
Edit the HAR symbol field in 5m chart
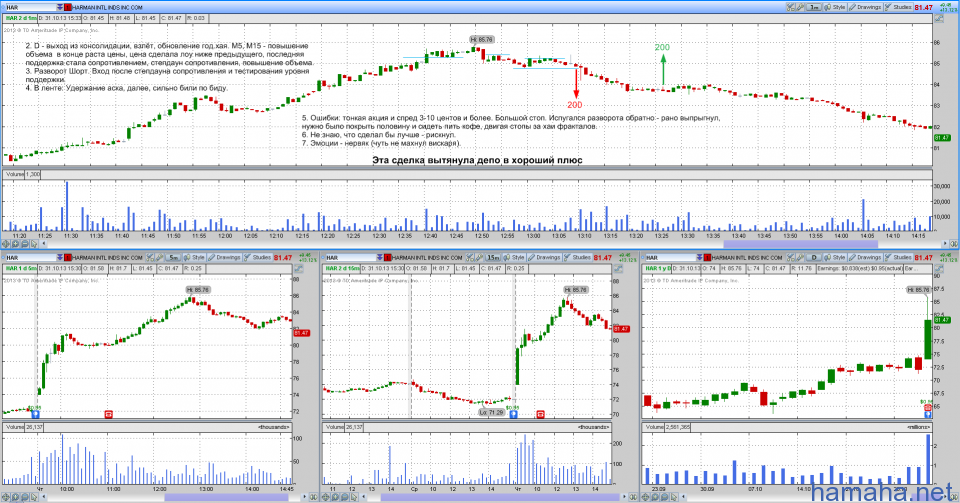[x=31, y=258]
